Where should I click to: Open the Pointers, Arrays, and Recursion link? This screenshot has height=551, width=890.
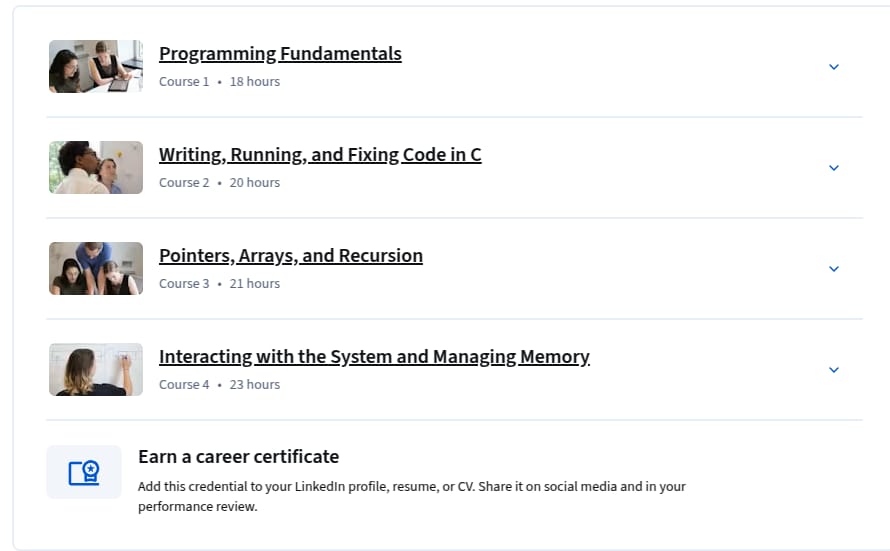[x=291, y=255]
